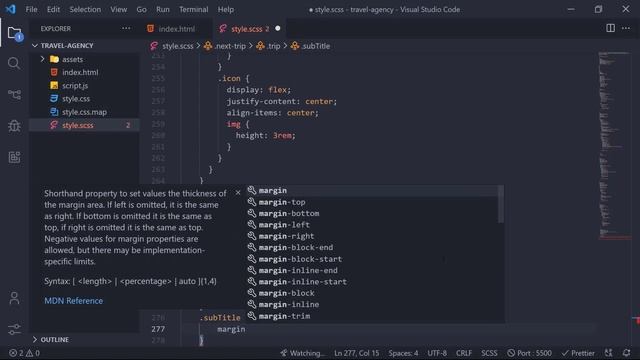Open the Accounts menu icon
Image resolution: width=640 pixels, height=360 pixels.
click(14, 298)
